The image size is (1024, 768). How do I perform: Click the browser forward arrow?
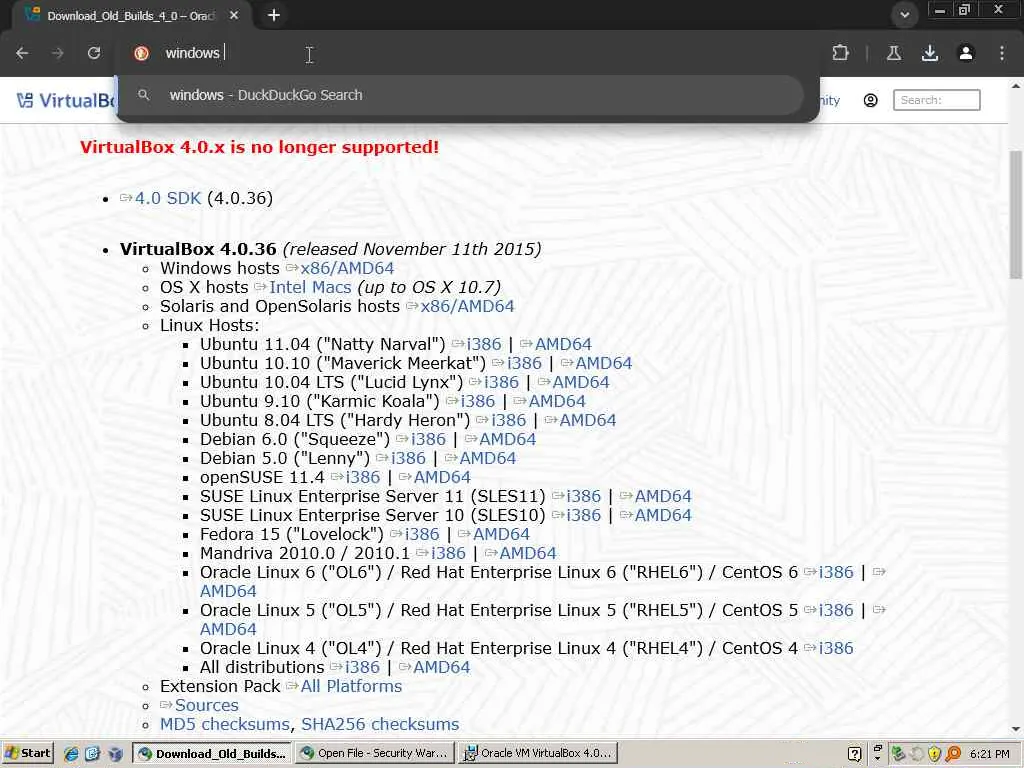pyautogui.click(x=58, y=54)
